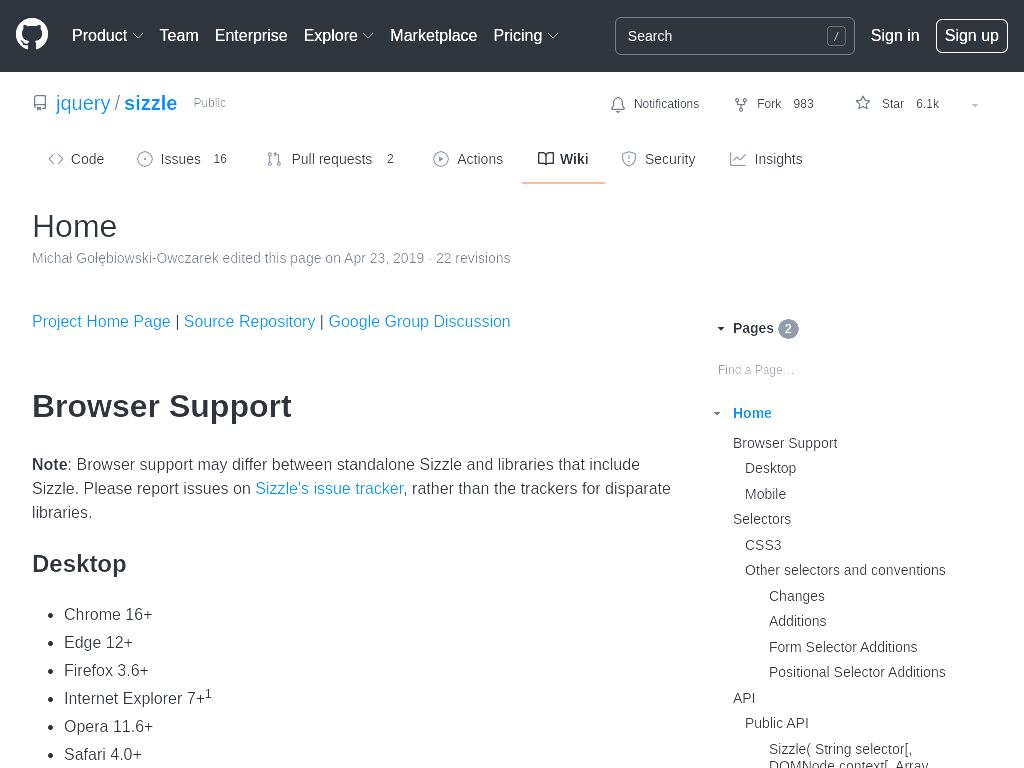Image resolution: width=1024 pixels, height=768 pixels.
Task: Click the slash shortcut icon in Search
Action: point(836,36)
